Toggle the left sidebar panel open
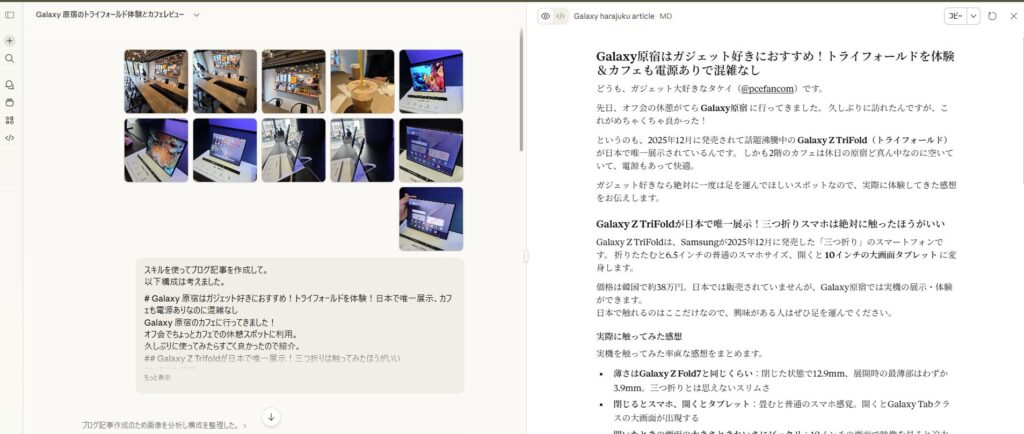 click(x=10, y=15)
